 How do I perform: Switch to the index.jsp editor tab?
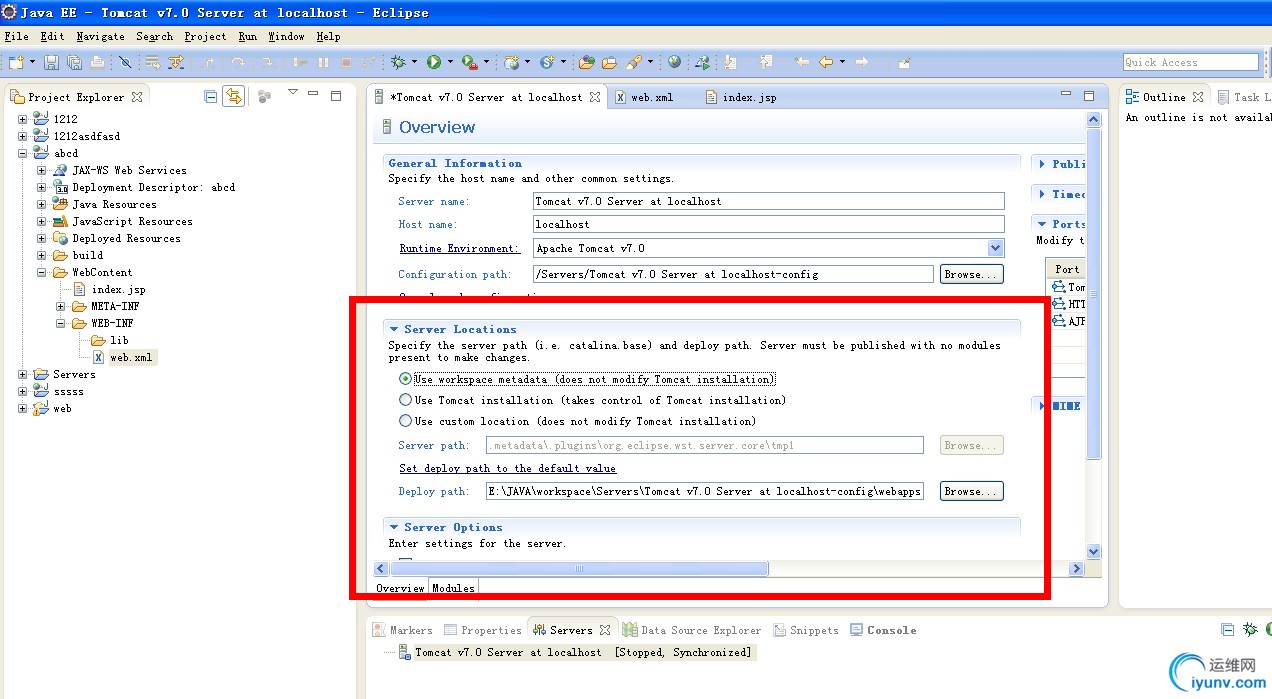point(740,97)
